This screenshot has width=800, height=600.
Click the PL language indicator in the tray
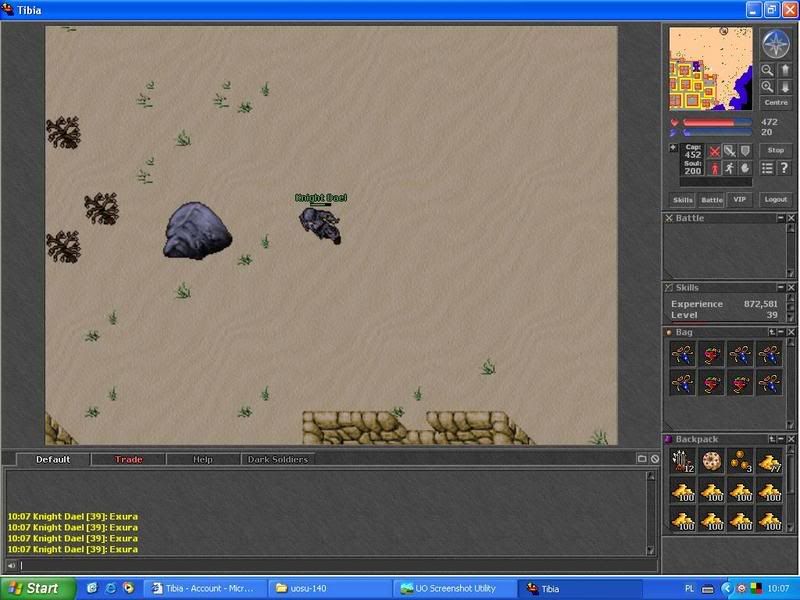point(689,589)
